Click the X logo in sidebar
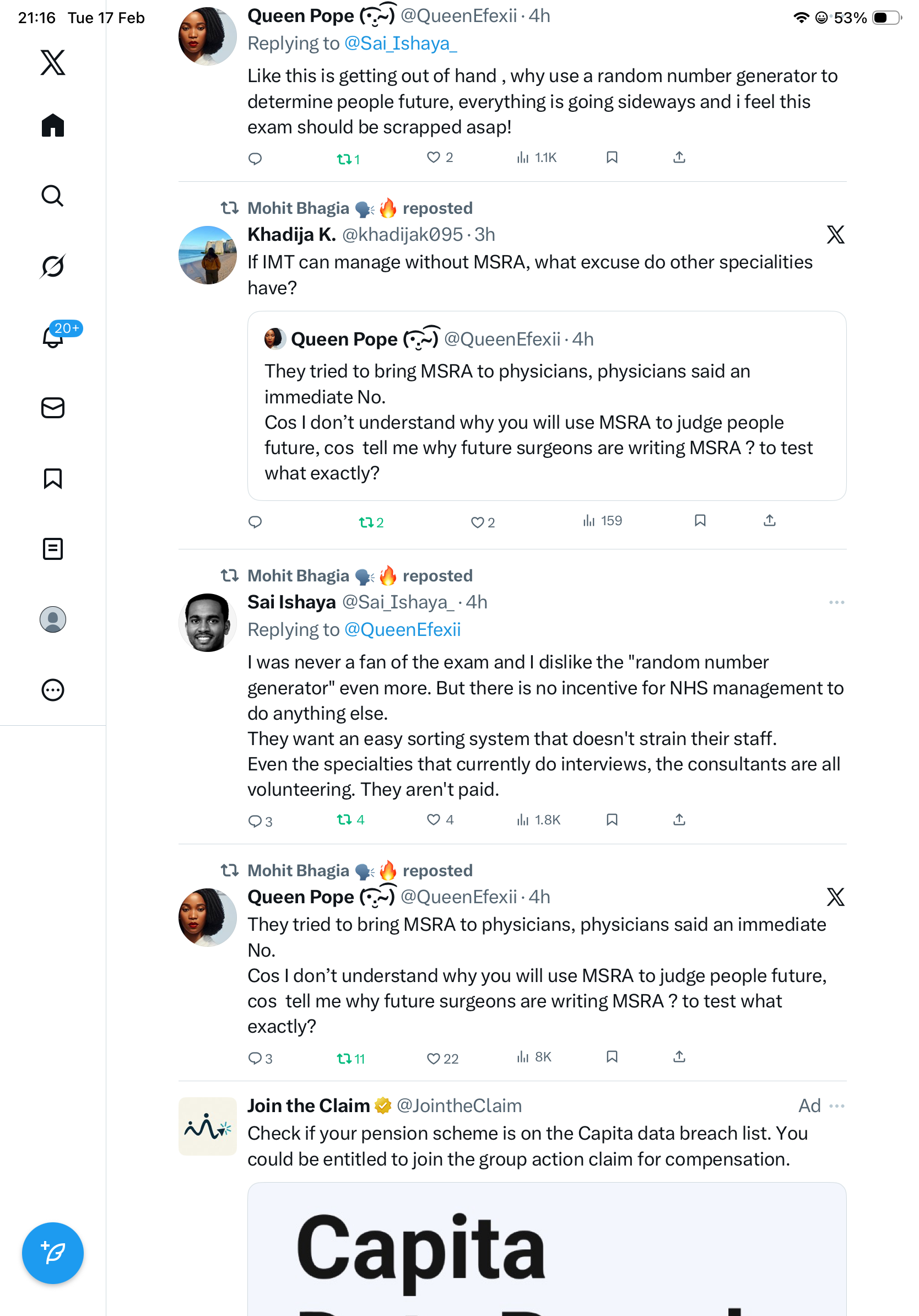The image size is (919, 1316). pyautogui.click(x=53, y=62)
